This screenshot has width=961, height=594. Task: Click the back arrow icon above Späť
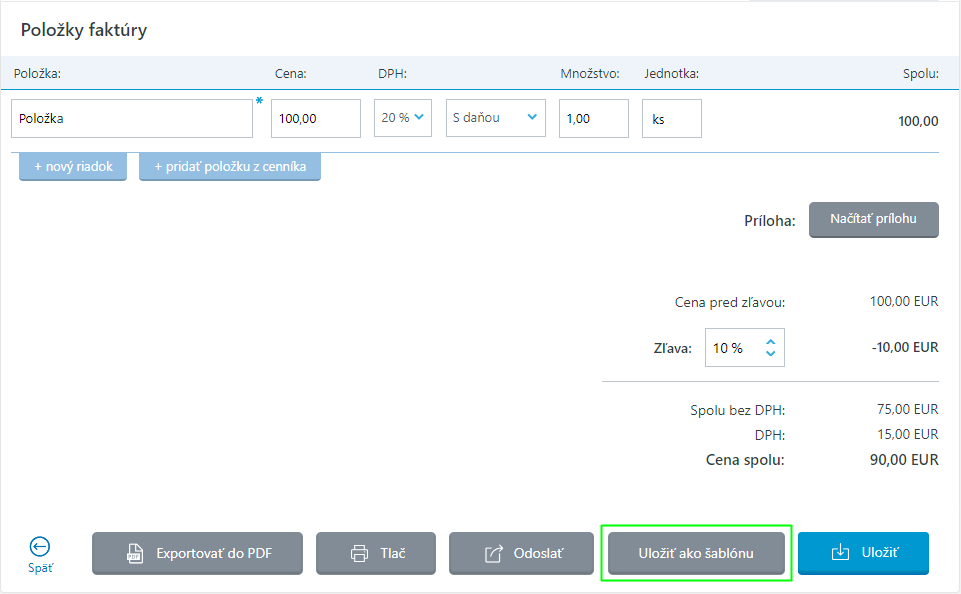pos(40,546)
